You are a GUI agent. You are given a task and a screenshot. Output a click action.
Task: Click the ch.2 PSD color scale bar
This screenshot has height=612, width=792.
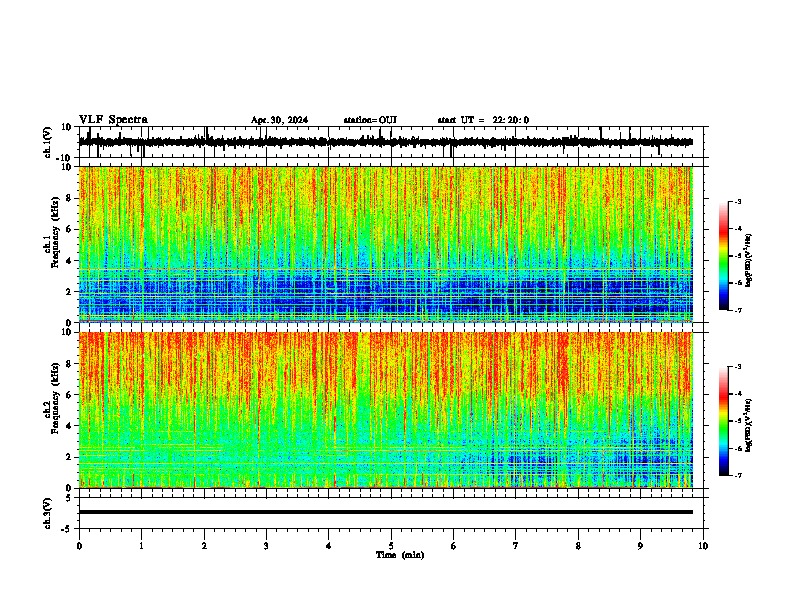tap(724, 421)
